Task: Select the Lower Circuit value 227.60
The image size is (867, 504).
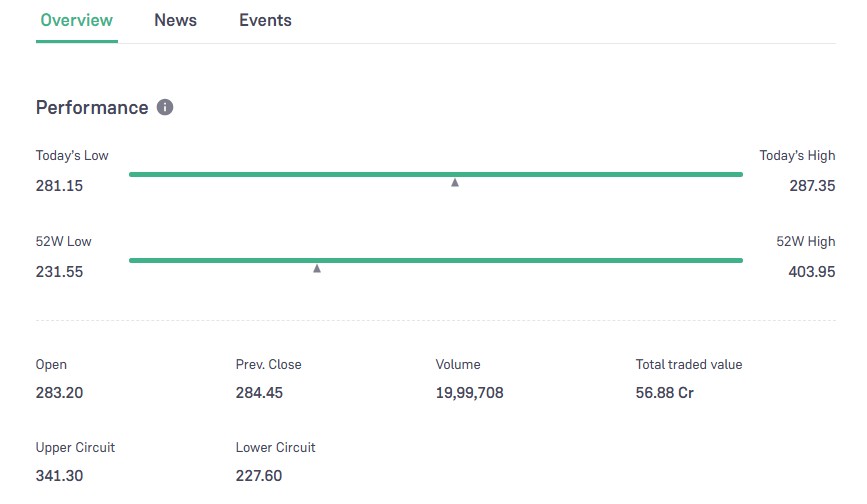Action: pos(259,476)
